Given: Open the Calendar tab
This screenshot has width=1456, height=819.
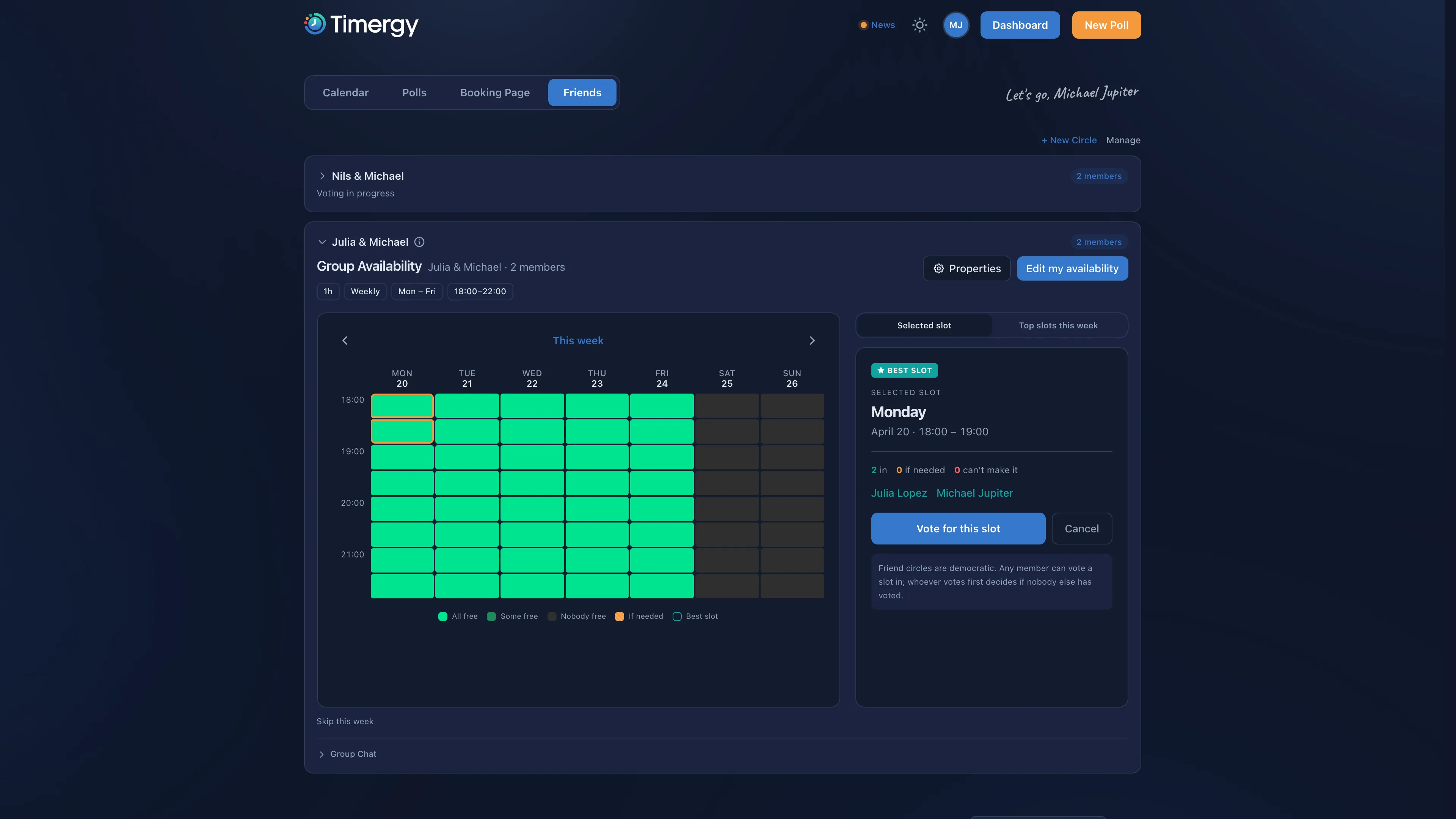Looking at the screenshot, I should tap(345, 92).
